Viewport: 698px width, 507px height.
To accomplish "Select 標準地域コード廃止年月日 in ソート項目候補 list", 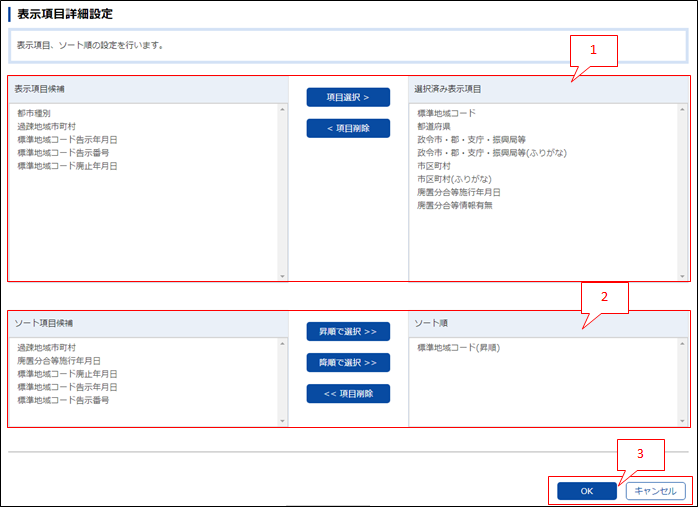I will pyautogui.click(x=67, y=374).
